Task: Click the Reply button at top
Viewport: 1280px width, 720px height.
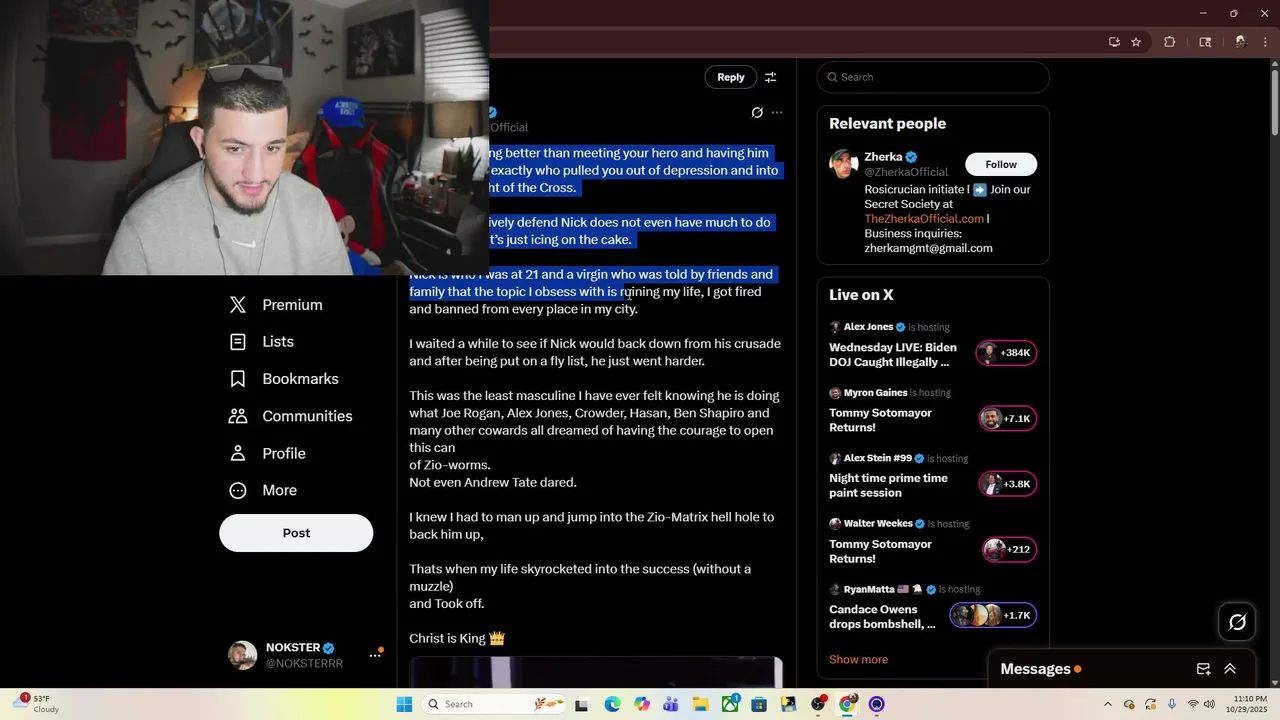Action: coord(731,77)
